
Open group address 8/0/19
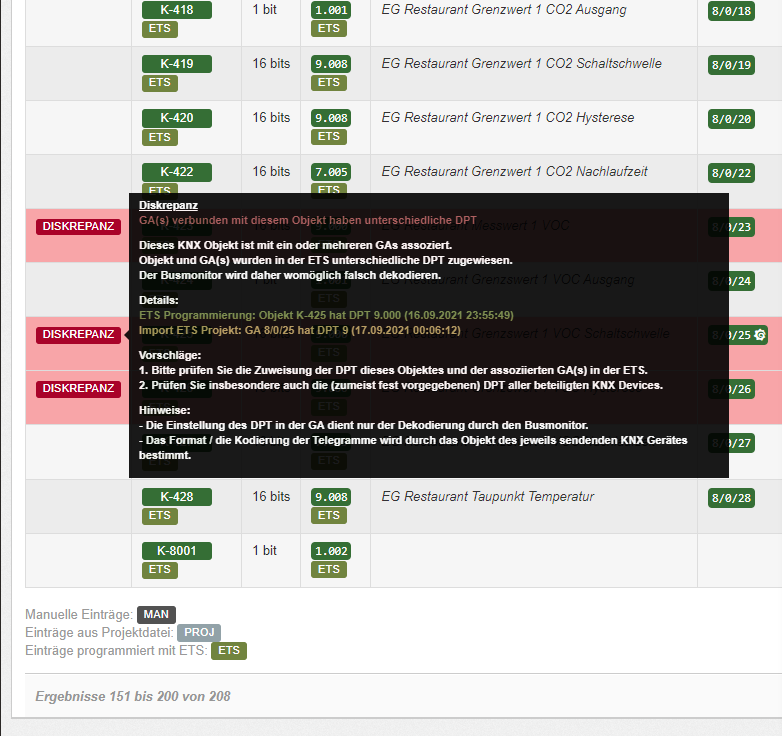click(x=731, y=65)
